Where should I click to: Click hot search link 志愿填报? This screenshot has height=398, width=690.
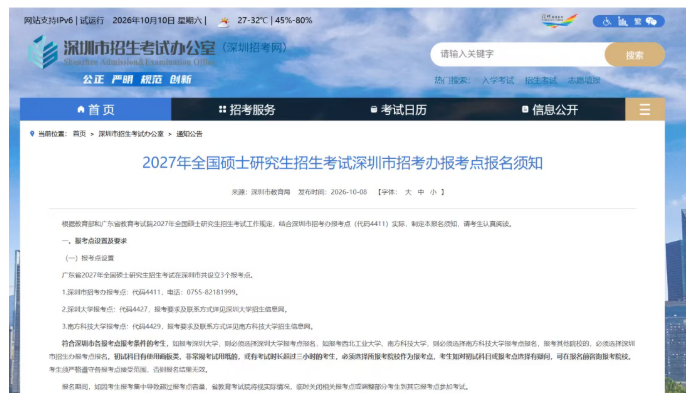pos(584,81)
